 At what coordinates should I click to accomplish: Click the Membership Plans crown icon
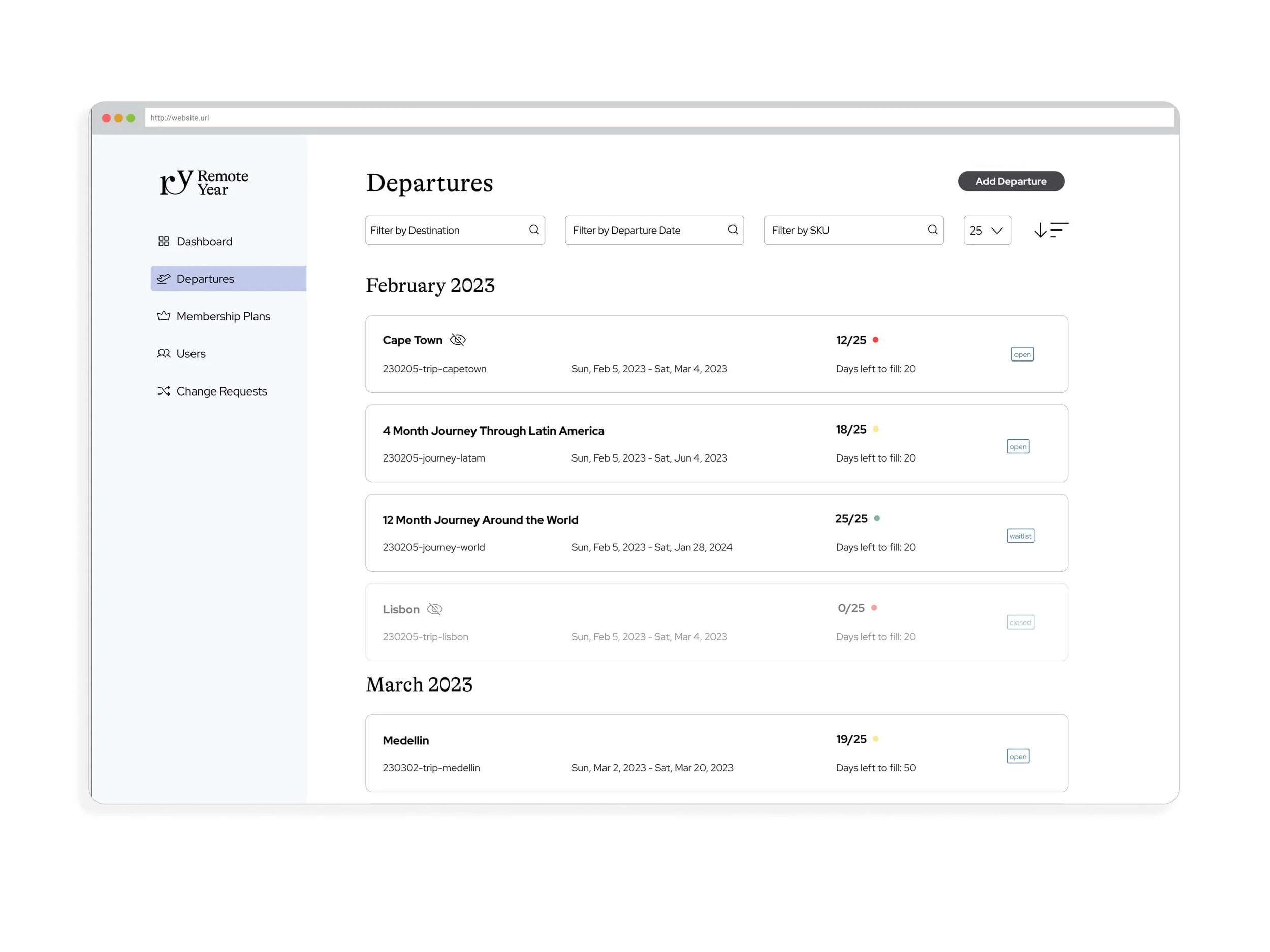[x=164, y=316]
